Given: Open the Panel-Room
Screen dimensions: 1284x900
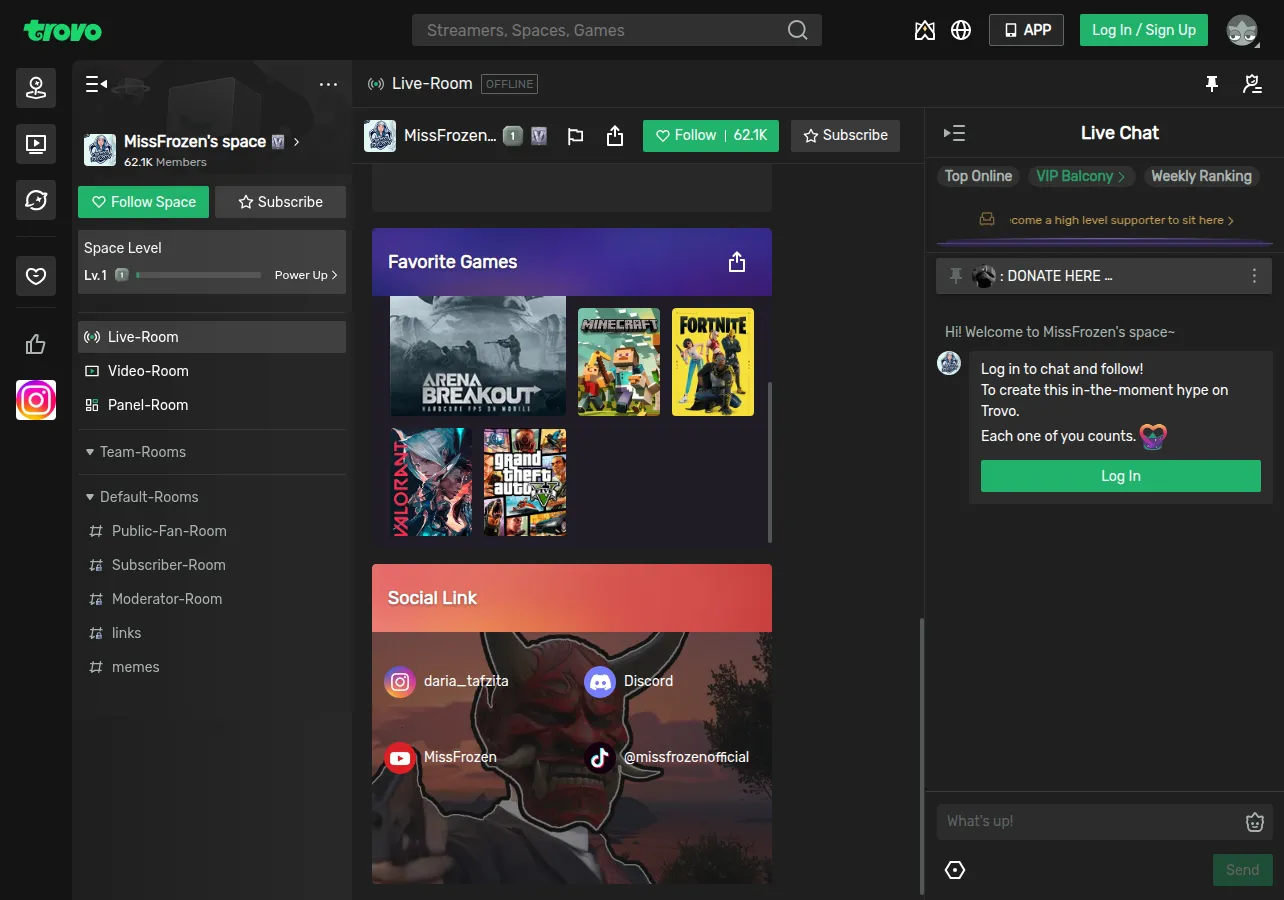Looking at the screenshot, I should [212, 405].
